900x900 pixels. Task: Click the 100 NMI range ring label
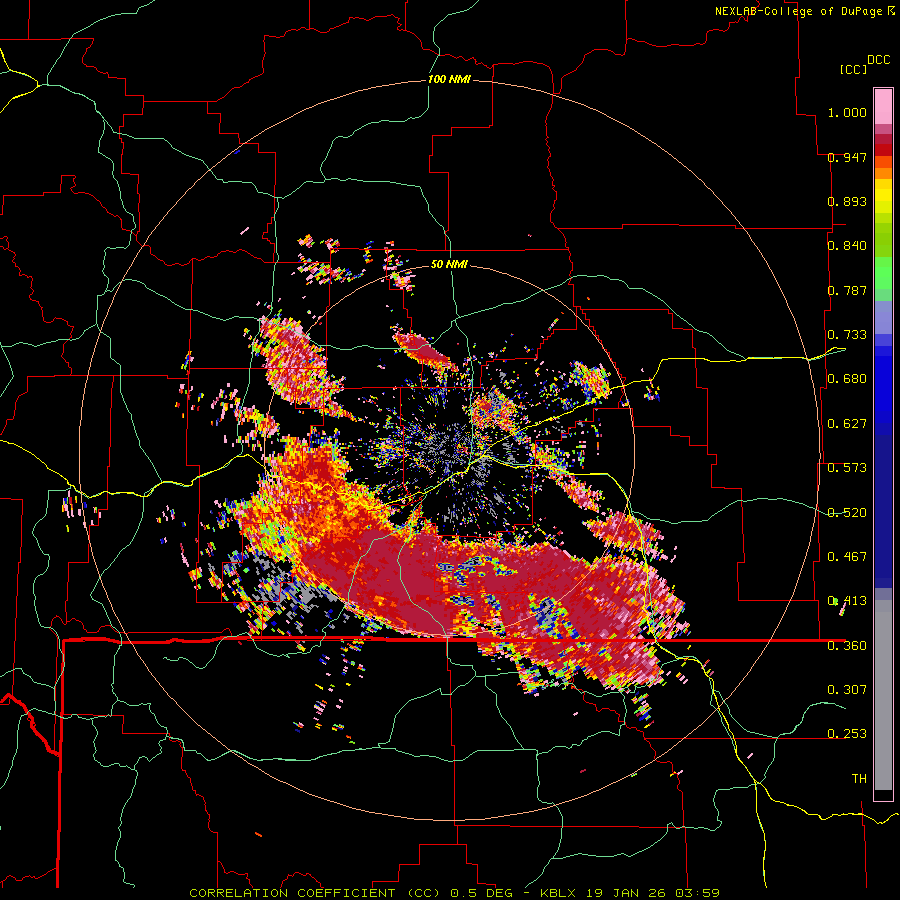[x=449, y=79]
